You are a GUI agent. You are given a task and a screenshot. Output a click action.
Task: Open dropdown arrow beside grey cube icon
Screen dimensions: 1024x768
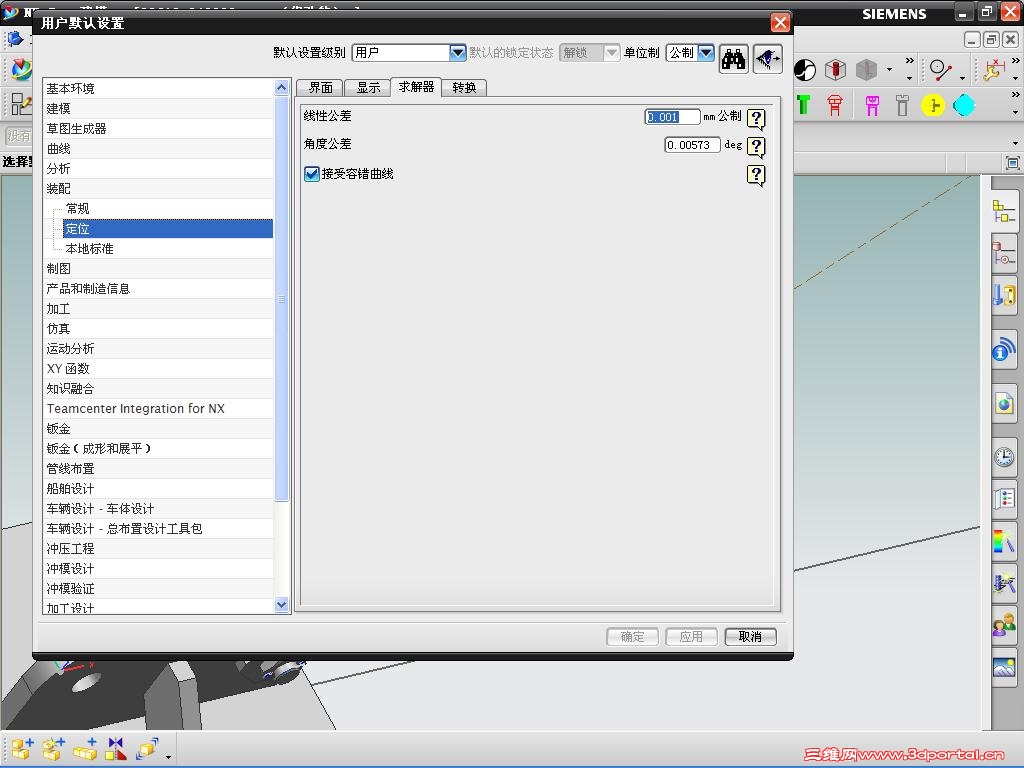coord(889,69)
